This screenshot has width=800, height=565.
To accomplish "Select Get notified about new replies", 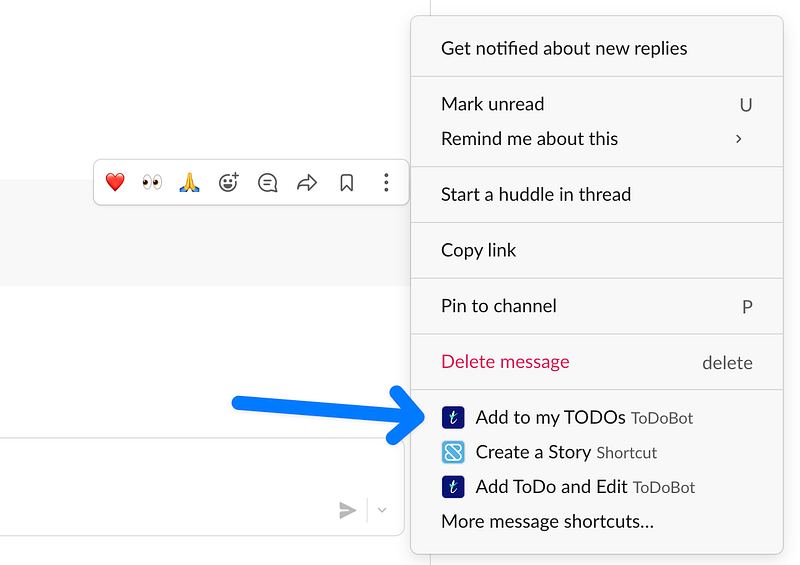I will coord(596,48).
